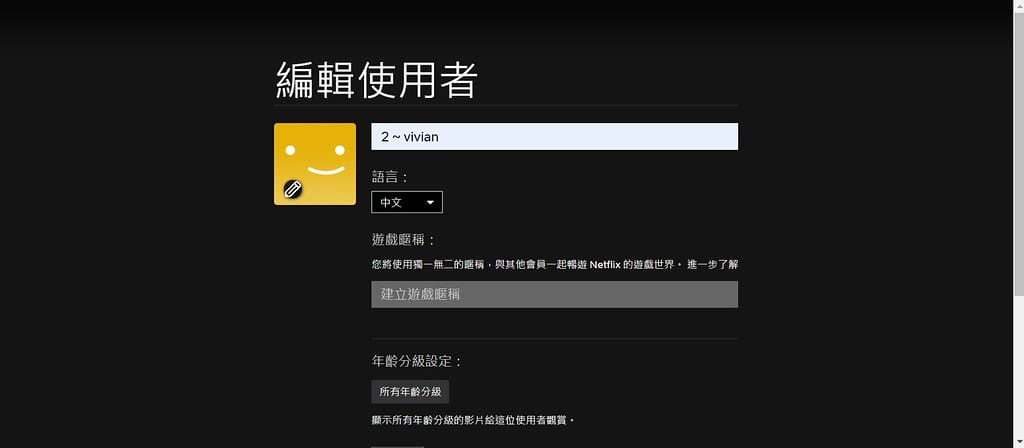Click the profile name field containing vivian

554,137
